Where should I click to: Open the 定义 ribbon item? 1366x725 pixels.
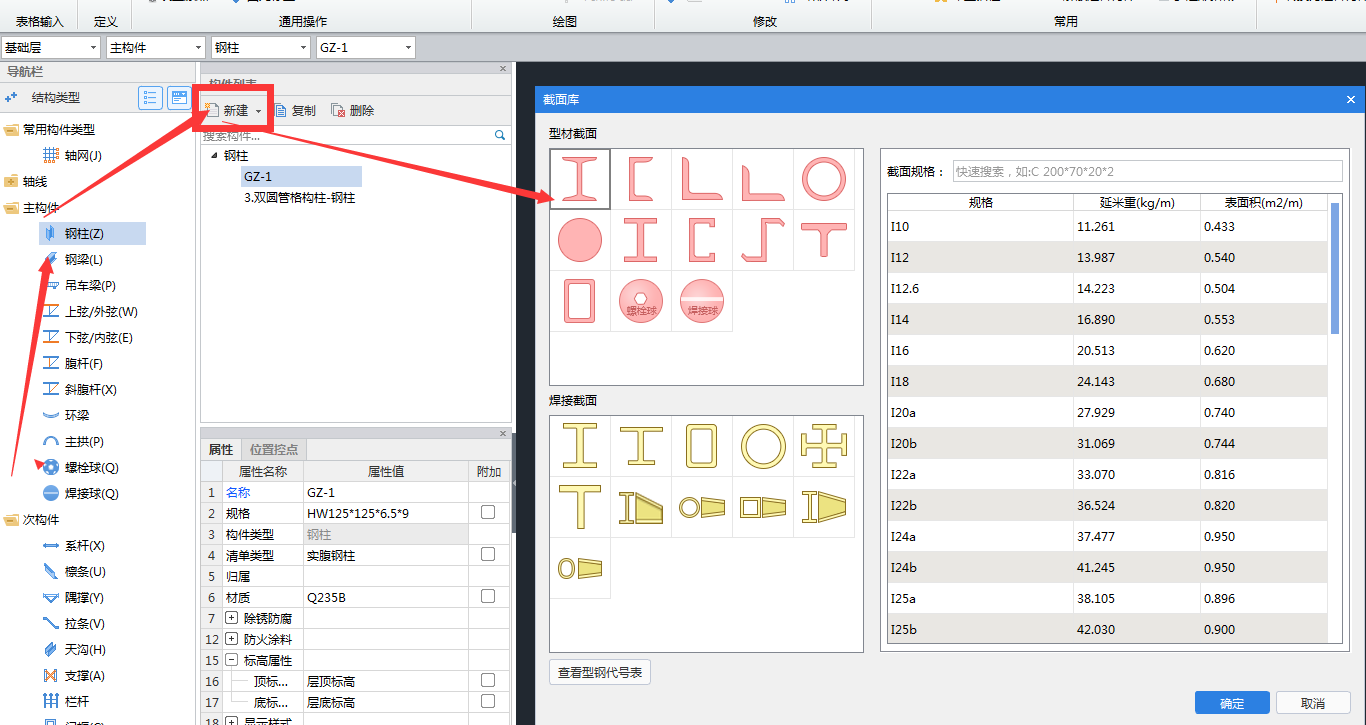106,21
